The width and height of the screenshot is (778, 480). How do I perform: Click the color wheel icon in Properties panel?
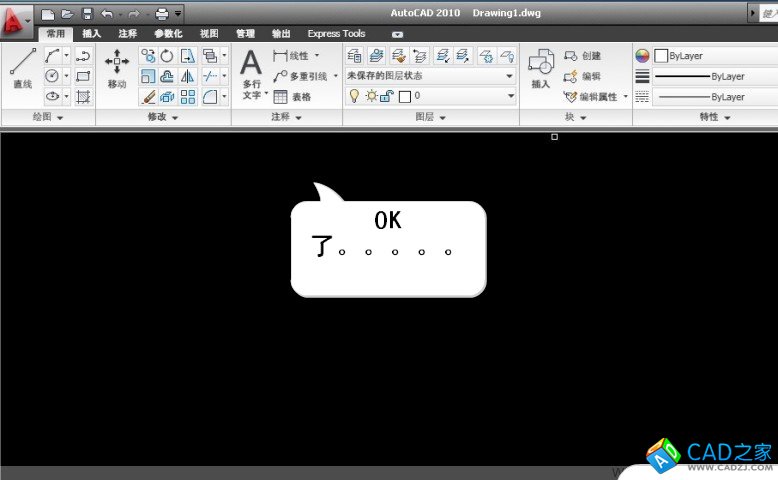click(x=642, y=56)
